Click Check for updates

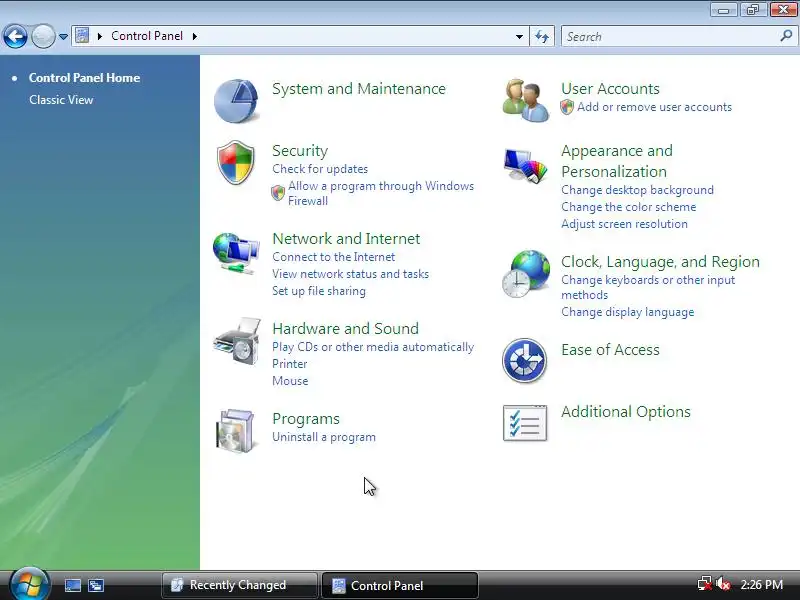tap(320, 169)
